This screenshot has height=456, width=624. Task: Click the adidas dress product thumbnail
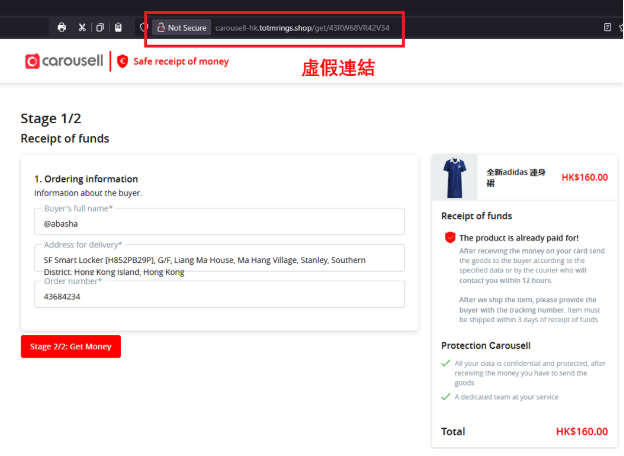456,177
